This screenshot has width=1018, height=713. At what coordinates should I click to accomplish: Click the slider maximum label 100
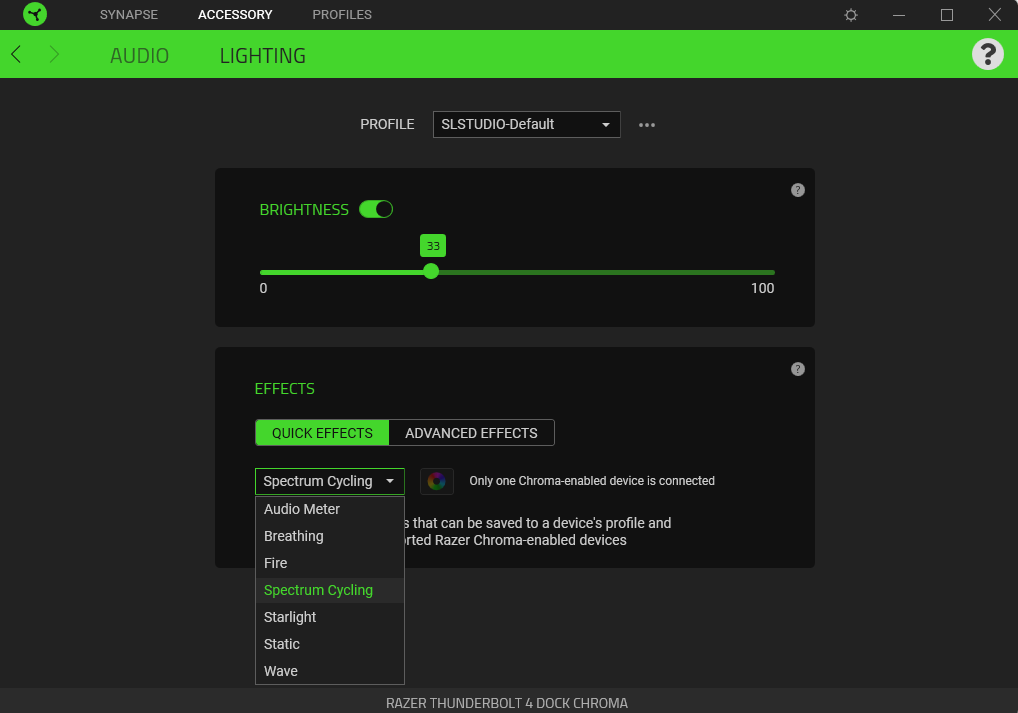click(x=762, y=288)
